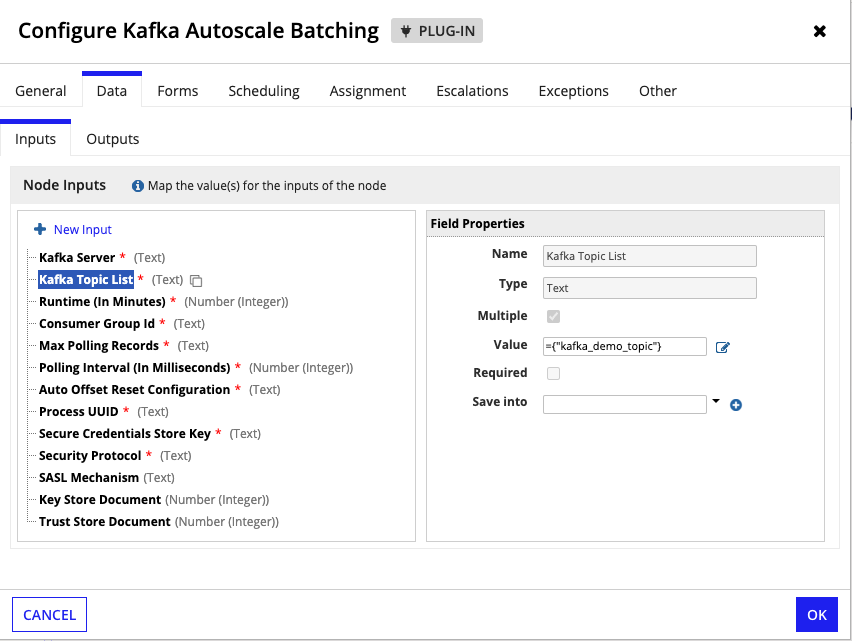Image resolution: width=852 pixels, height=641 pixels.
Task: Click into the Value expression field
Action: pyautogui.click(x=624, y=347)
